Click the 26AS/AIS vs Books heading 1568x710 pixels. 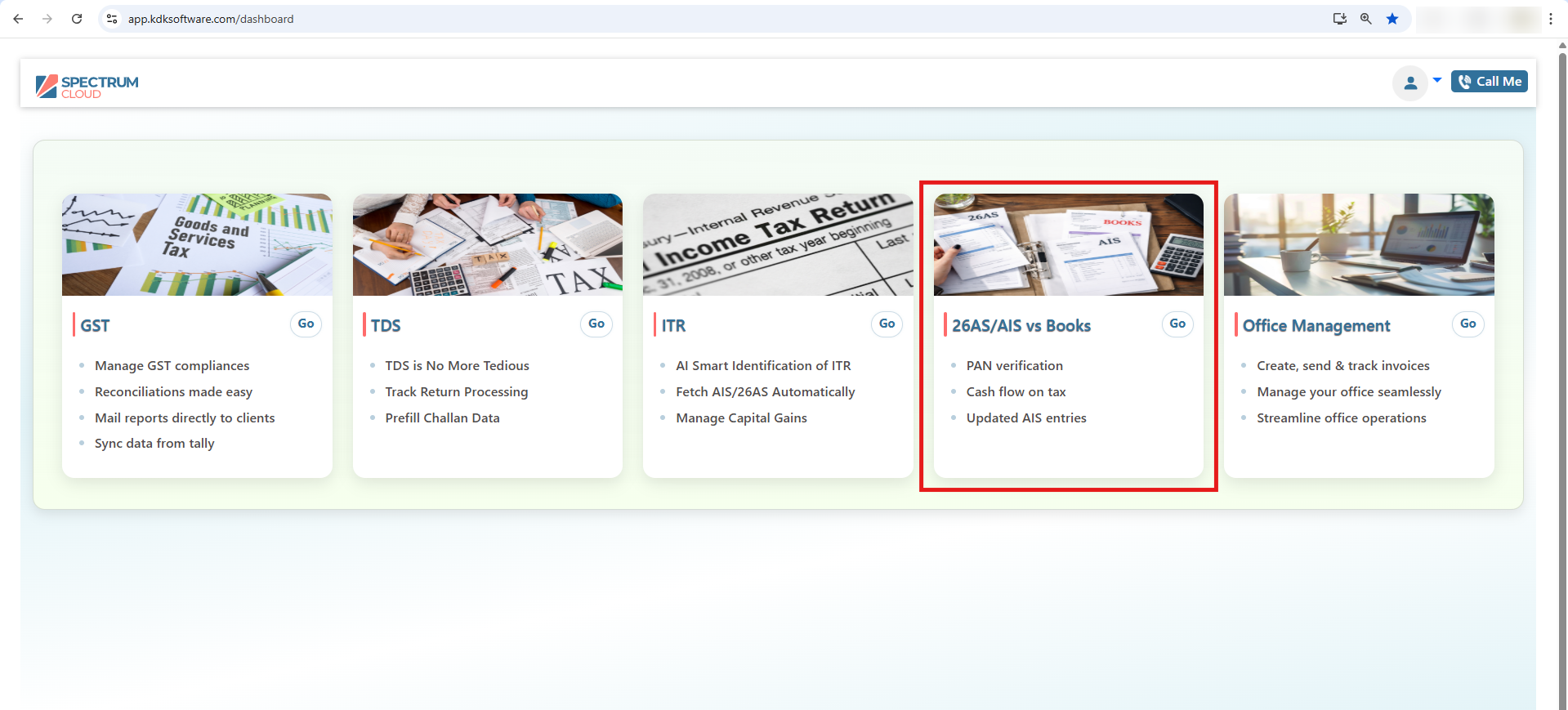point(1021,326)
